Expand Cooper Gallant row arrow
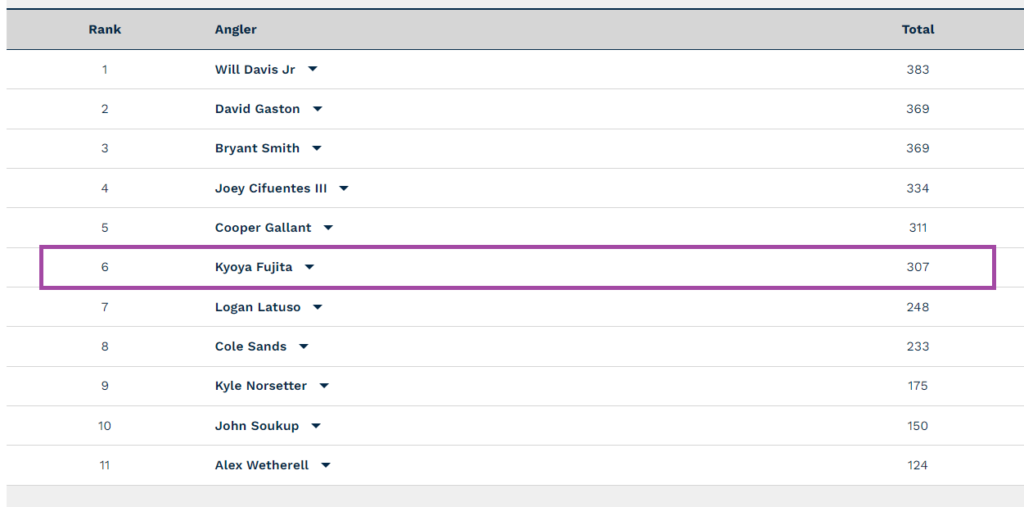Viewport: 1024px width, 507px height. (328, 228)
